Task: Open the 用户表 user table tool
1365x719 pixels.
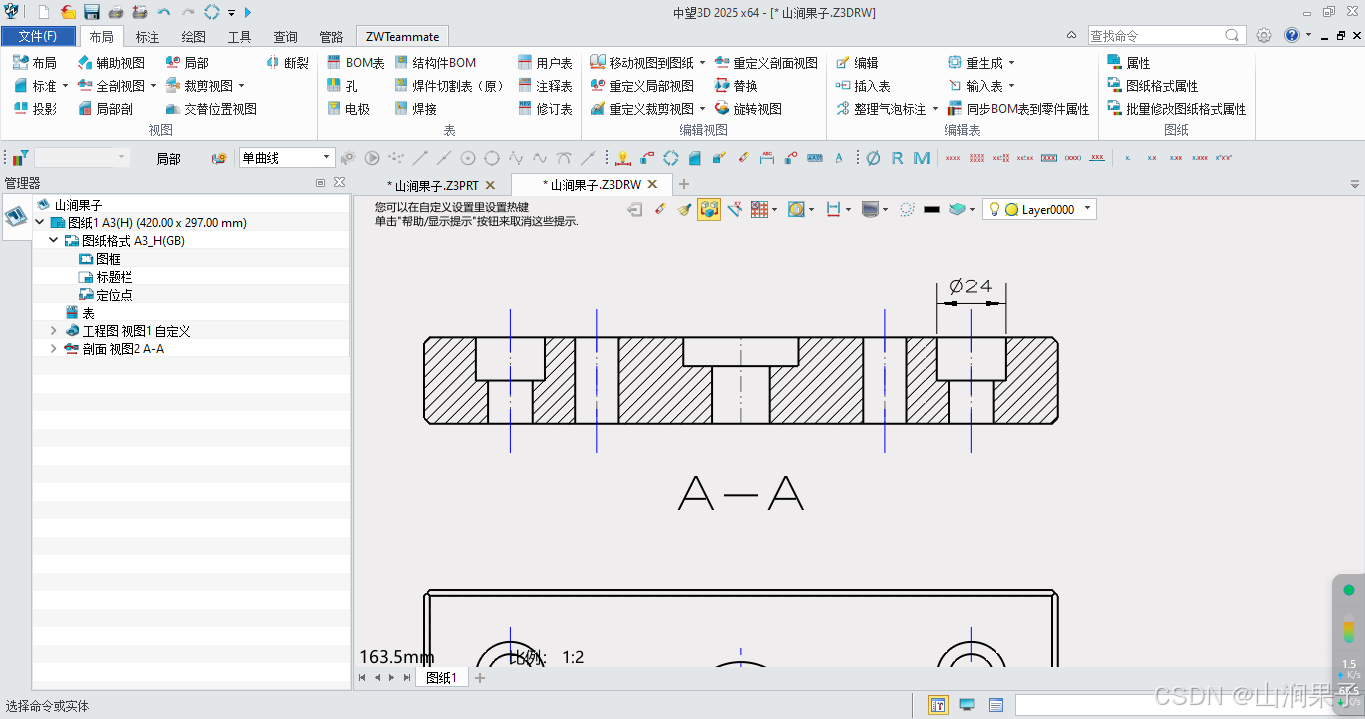Action: [546, 62]
